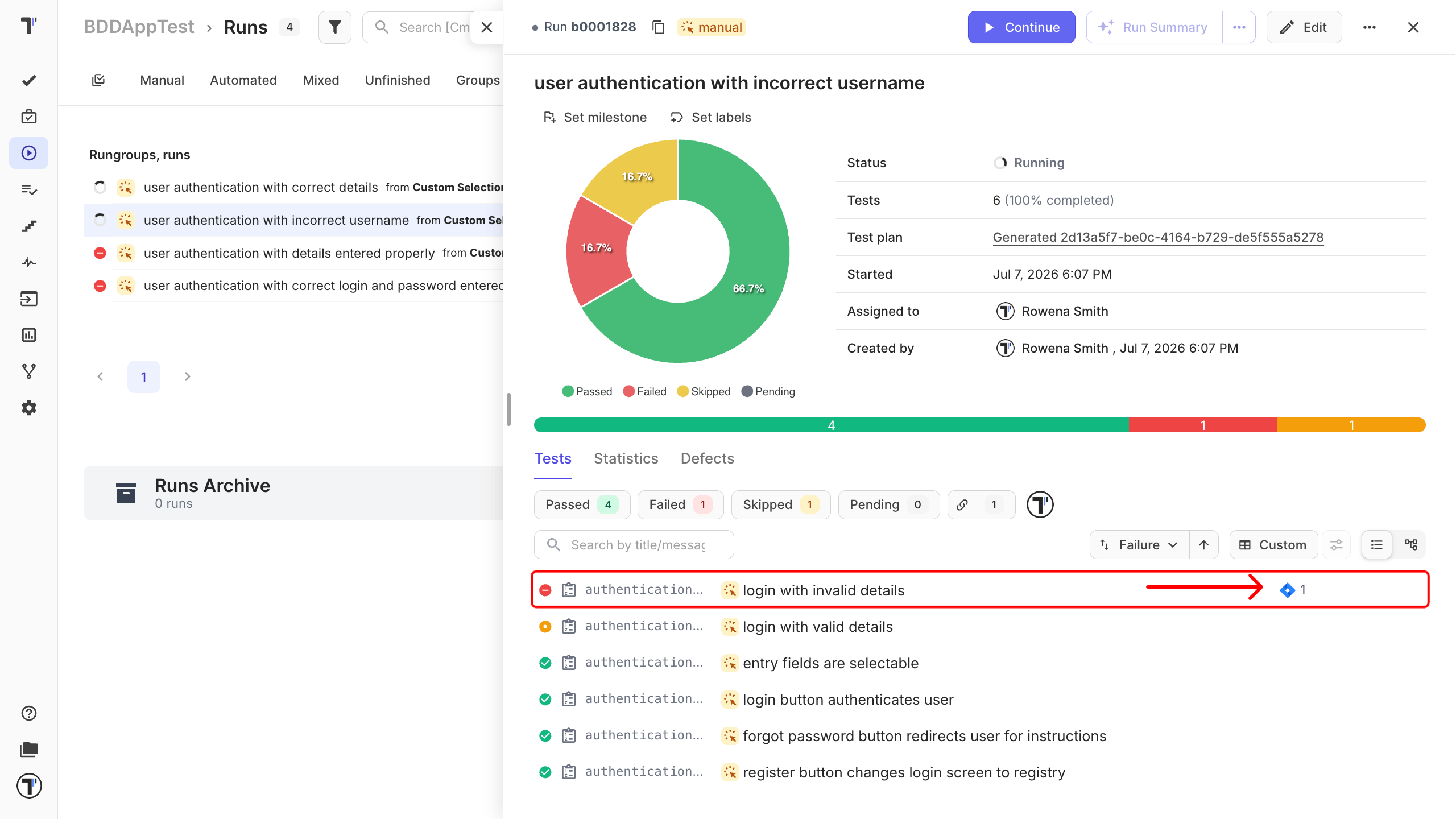Reverse sort direction arrow
Screen dimensions: 1456x819
pyautogui.click(x=1204, y=545)
